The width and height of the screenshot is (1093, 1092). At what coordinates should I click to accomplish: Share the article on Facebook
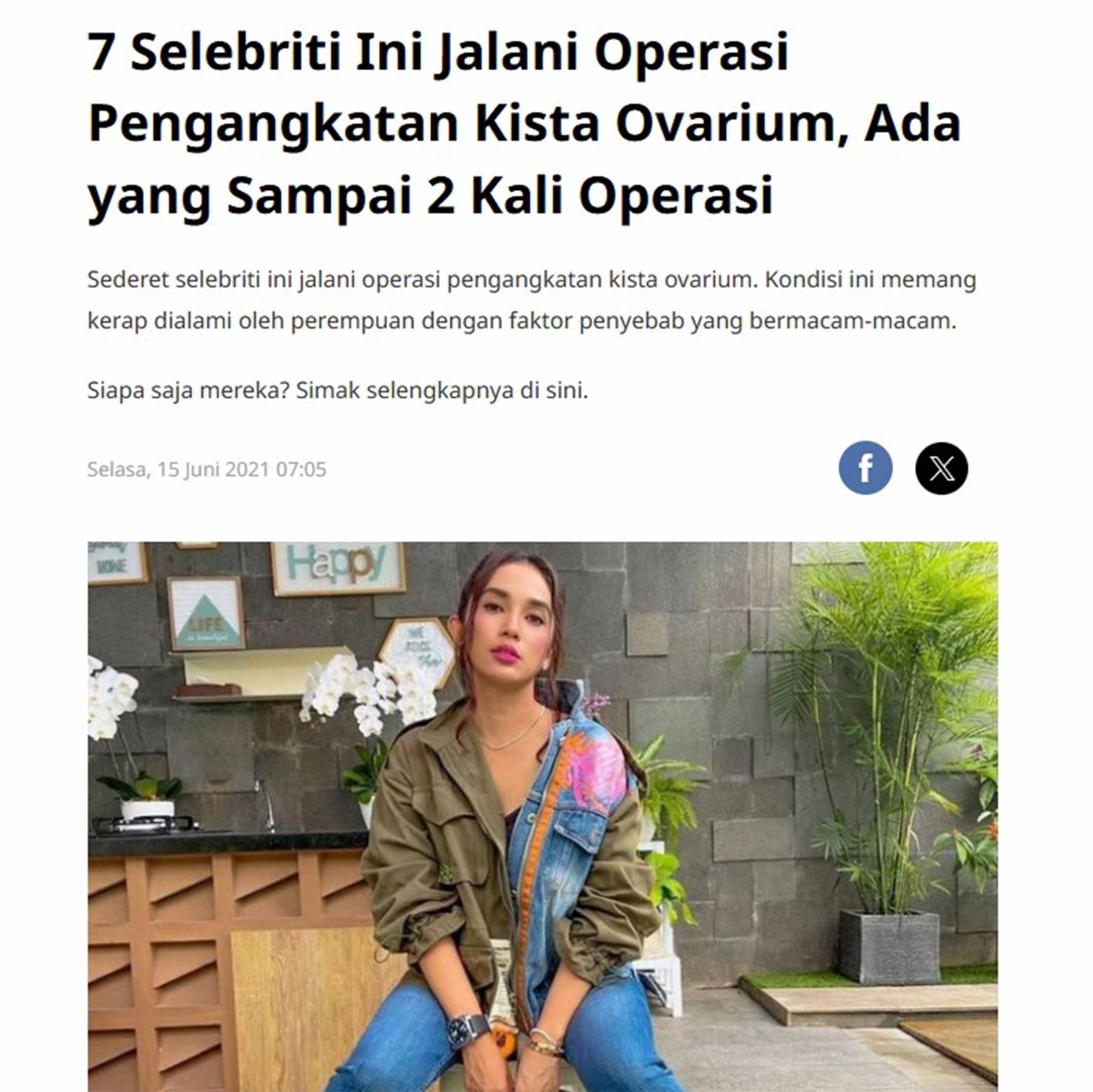865,468
